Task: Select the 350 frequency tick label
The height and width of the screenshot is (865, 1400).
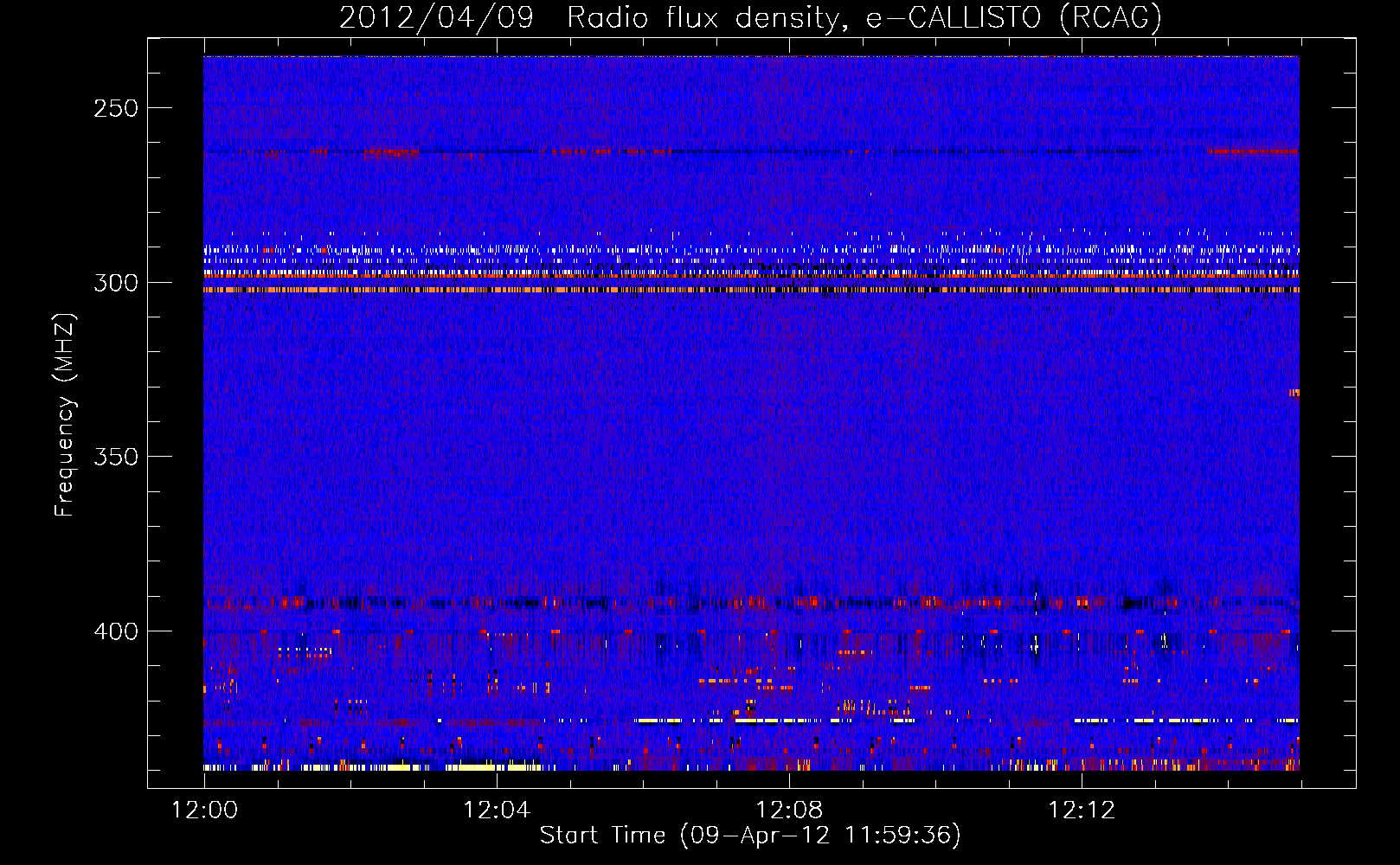Action: click(x=116, y=457)
